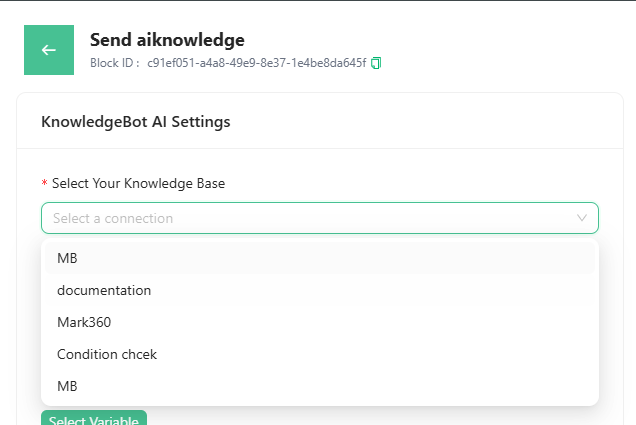Viewport: 636px width, 425px height.
Task: Click the green back arrow button
Action: pos(48,50)
